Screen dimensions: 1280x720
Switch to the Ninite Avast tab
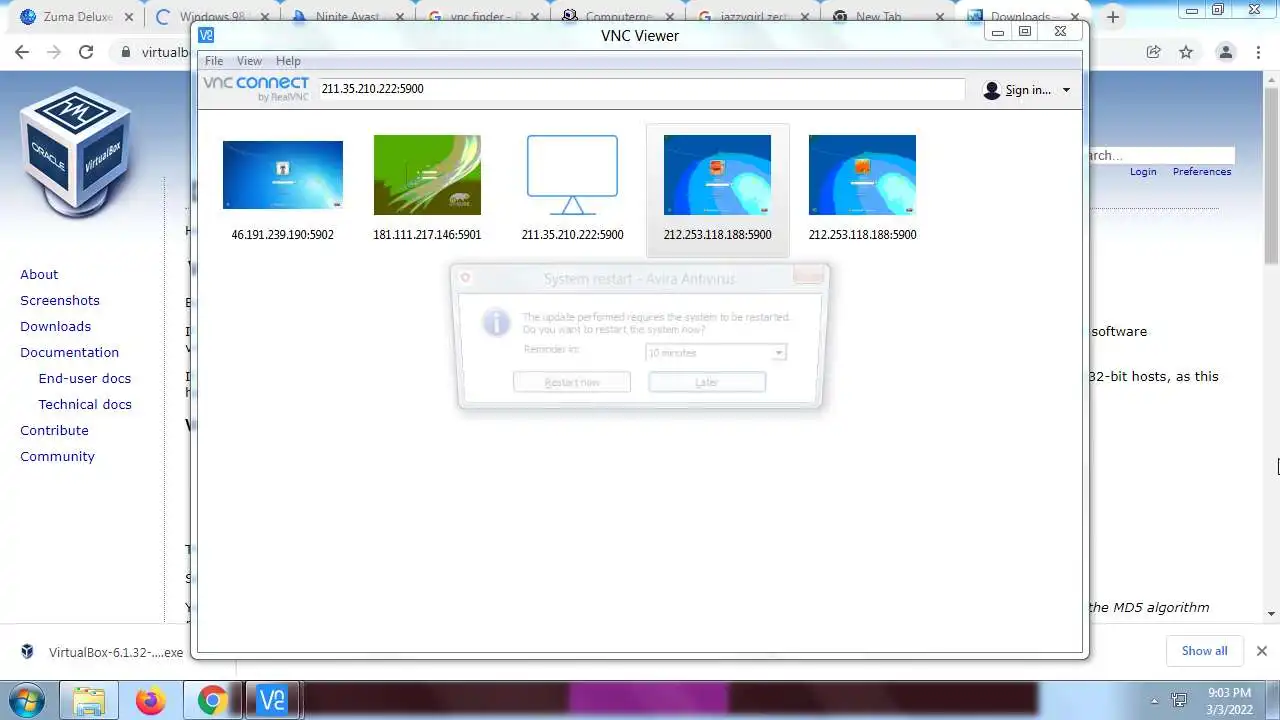click(x=347, y=17)
